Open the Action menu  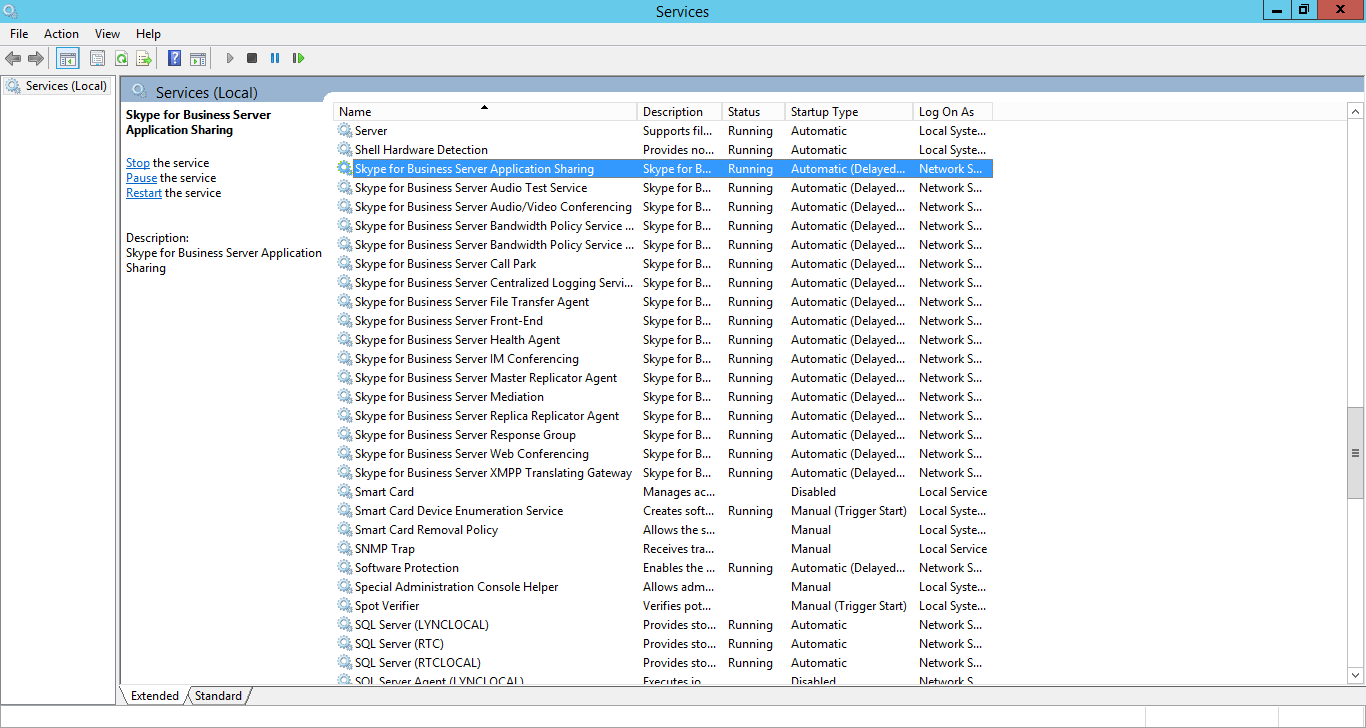[x=61, y=34]
